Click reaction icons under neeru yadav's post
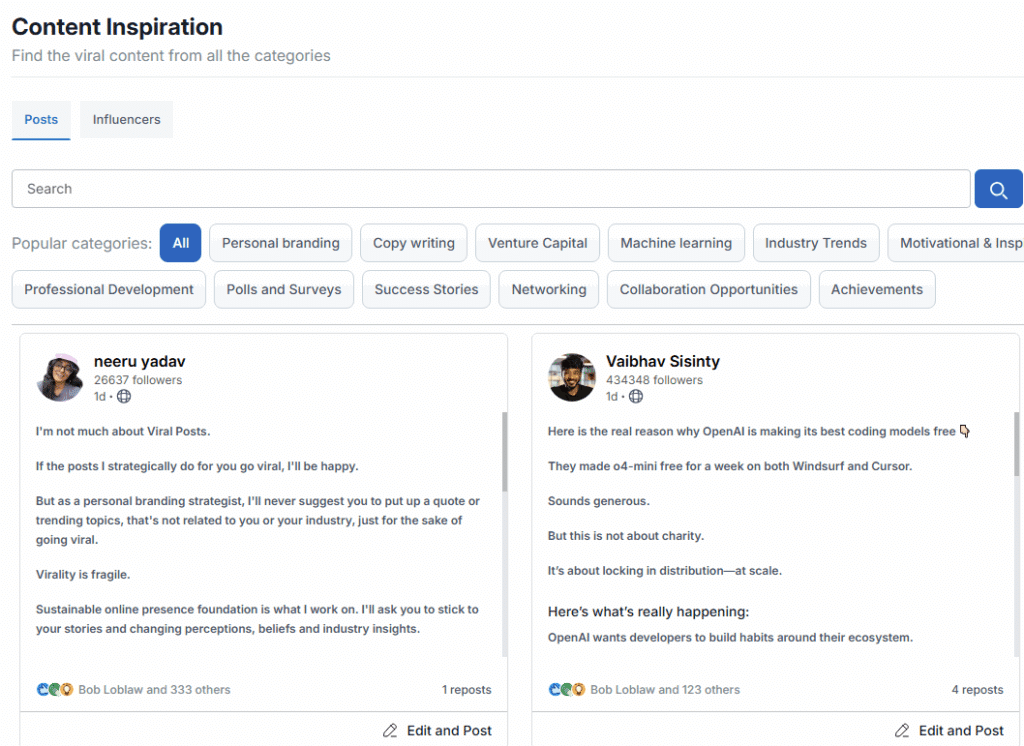Viewport: 1024px width, 746px height. (x=55, y=690)
